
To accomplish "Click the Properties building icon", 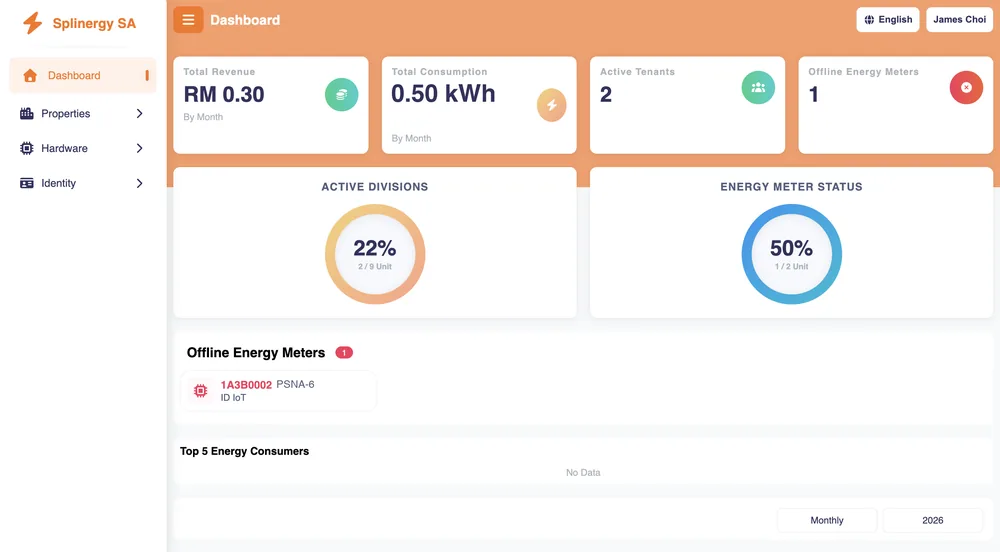I will pyautogui.click(x=27, y=113).
